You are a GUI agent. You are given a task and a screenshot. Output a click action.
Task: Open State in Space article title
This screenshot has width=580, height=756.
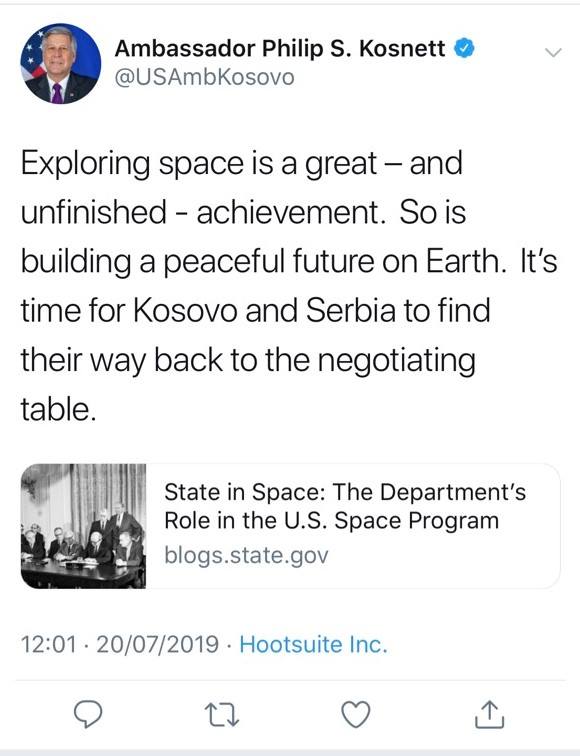345,506
